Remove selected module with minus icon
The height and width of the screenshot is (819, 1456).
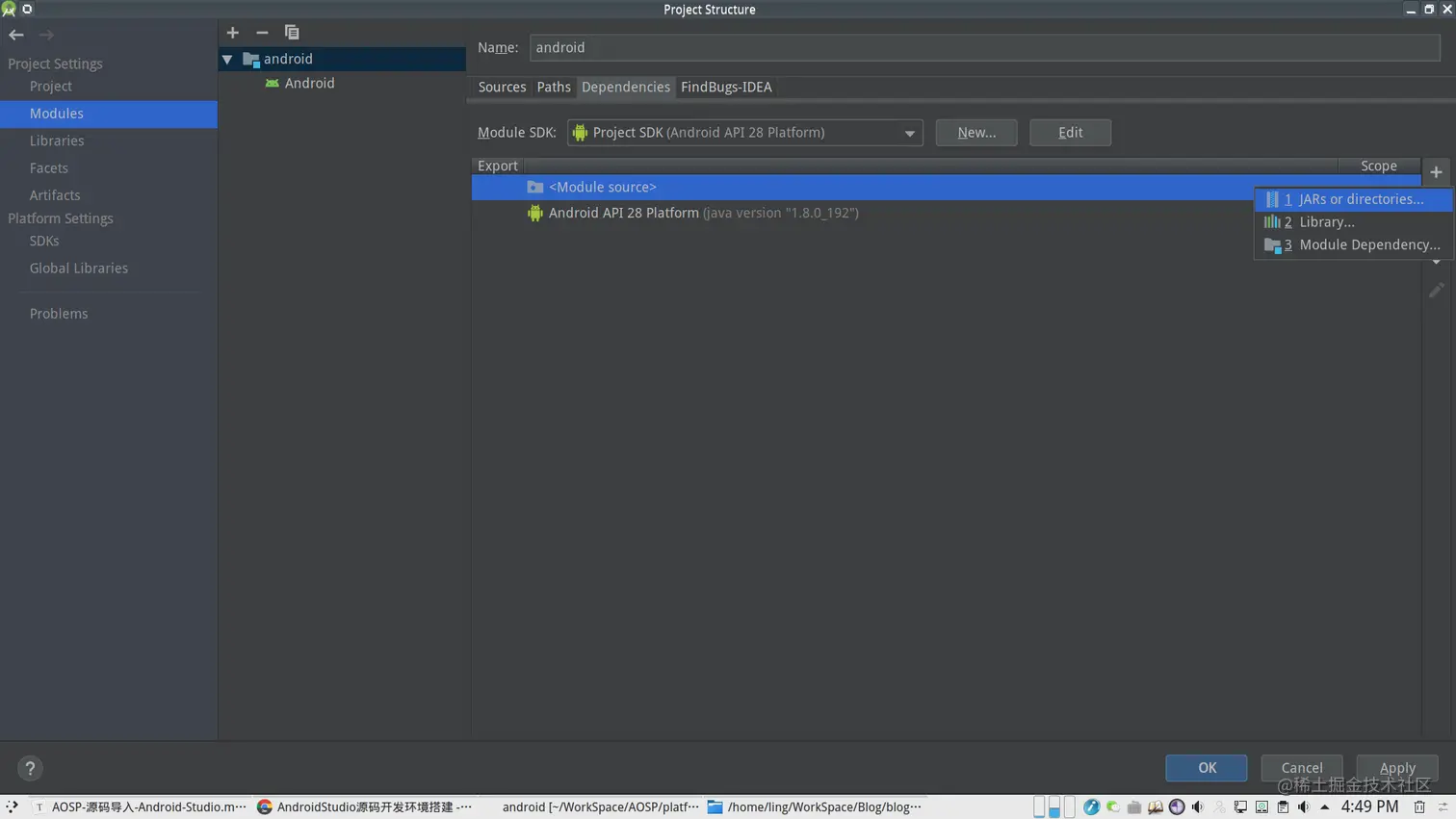pos(262,33)
